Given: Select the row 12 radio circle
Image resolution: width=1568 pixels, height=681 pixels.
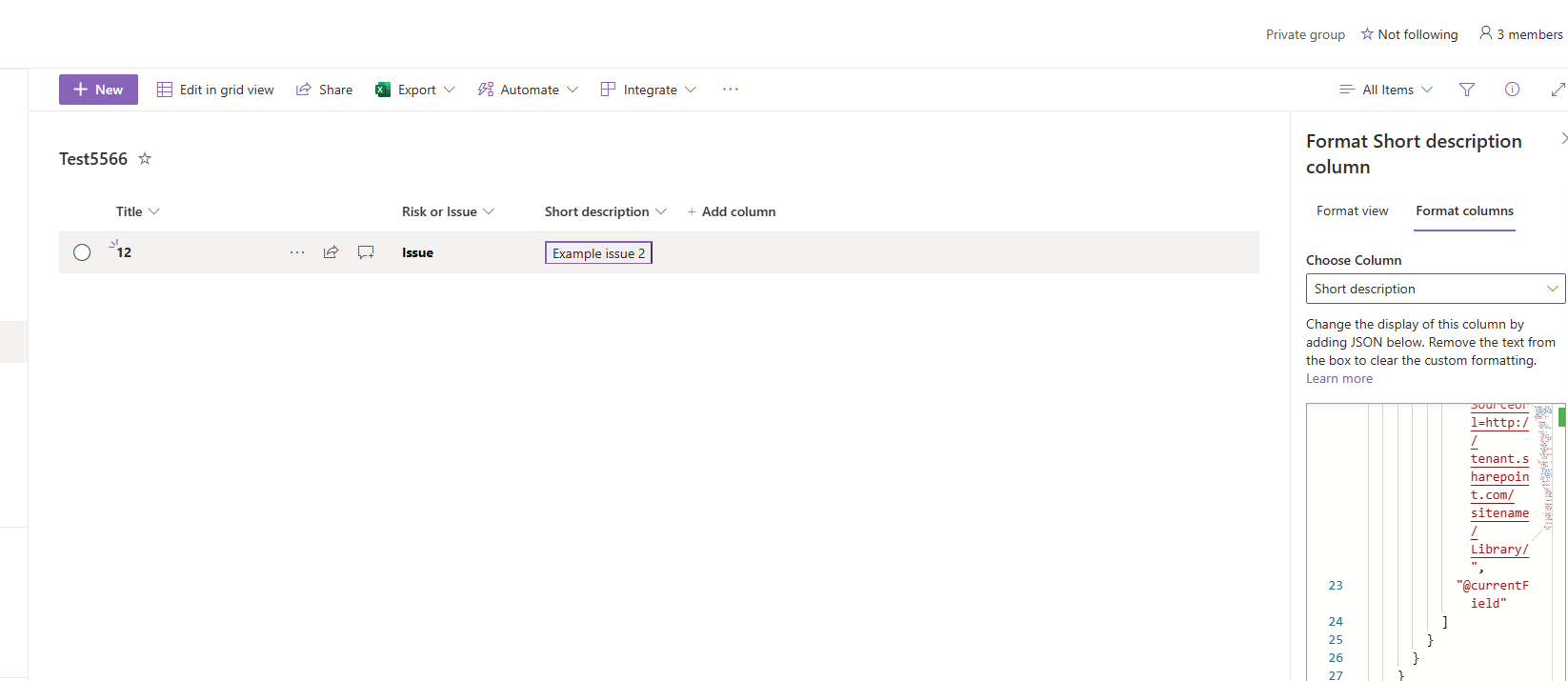Looking at the screenshot, I should (82, 252).
